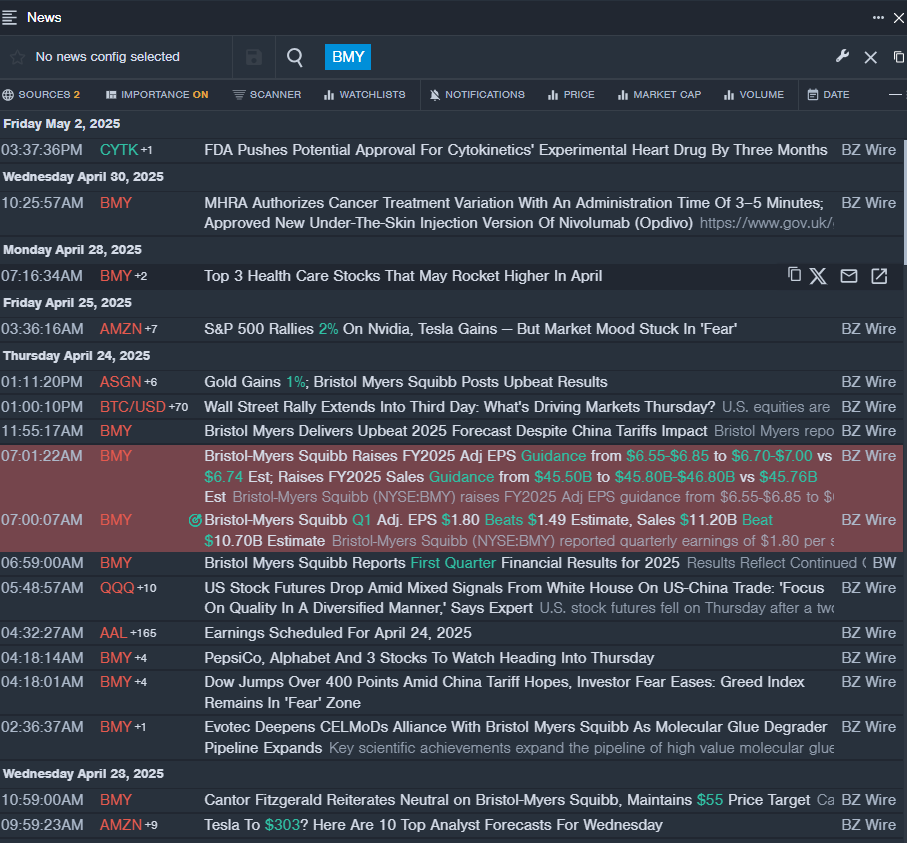Open the Cantor Fitzgerald Reiterates Neutral headline
This screenshot has height=843, width=907.
507,800
